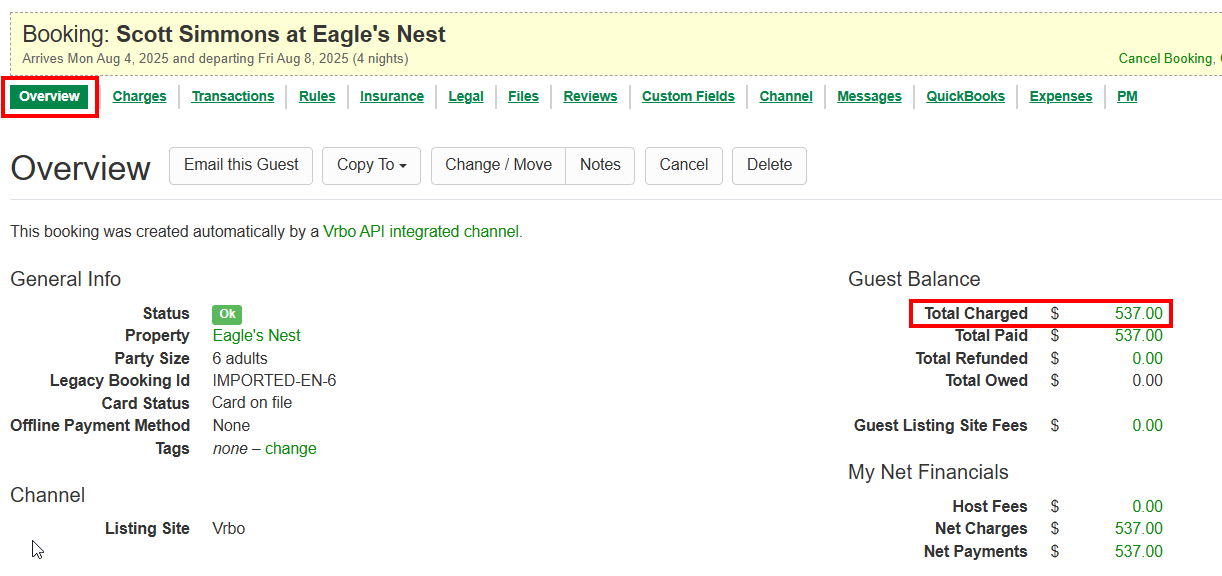The width and height of the screenshot is (1222, 576).
Task: Open the Custom Fields tab
Action: (688, 97)
